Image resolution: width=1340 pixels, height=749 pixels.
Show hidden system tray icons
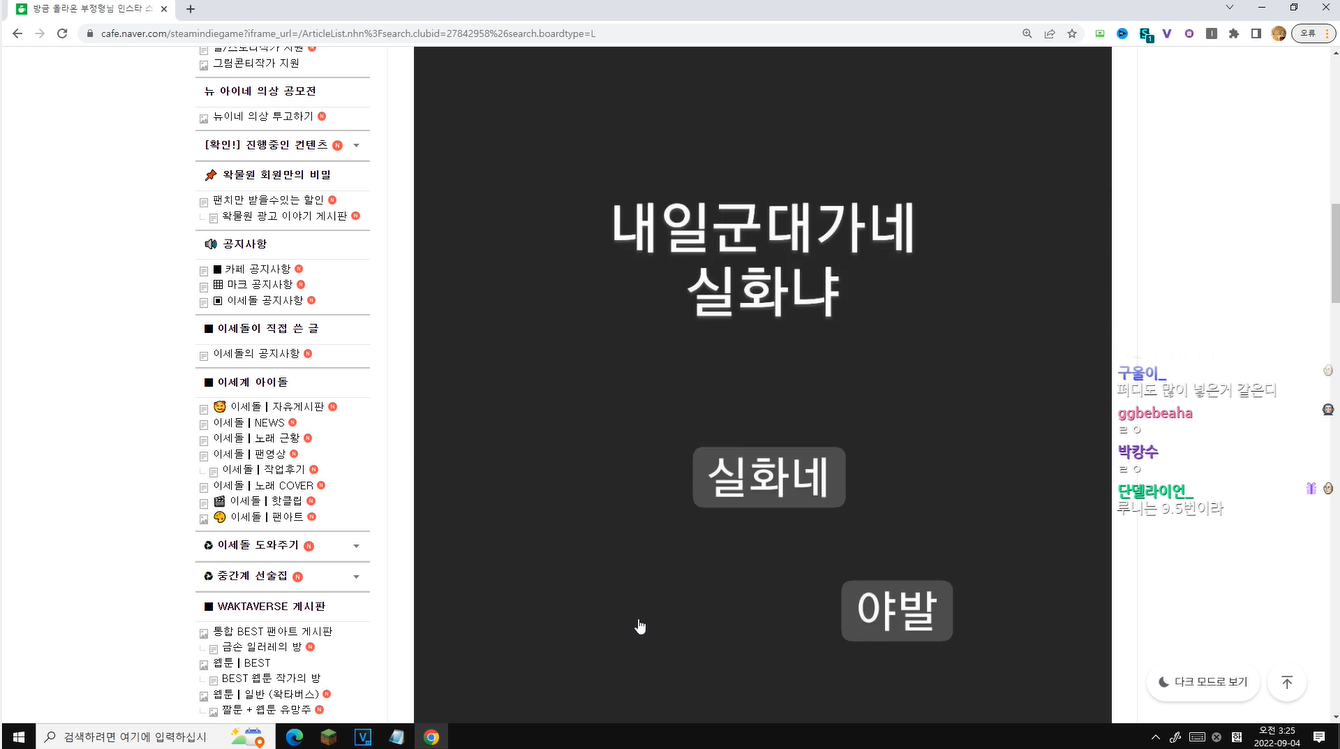pyautogui.click(x=1156, y=737)
